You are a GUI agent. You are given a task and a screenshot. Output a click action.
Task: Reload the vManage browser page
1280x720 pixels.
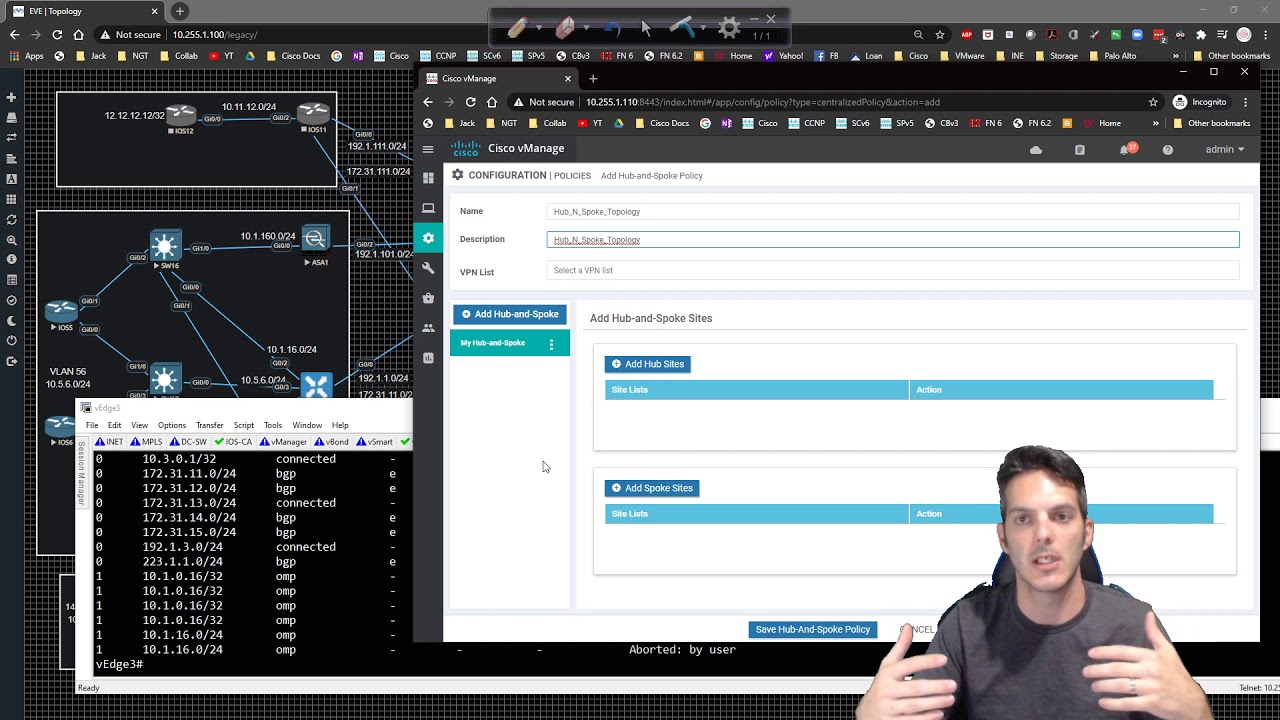tap(470, 102)
